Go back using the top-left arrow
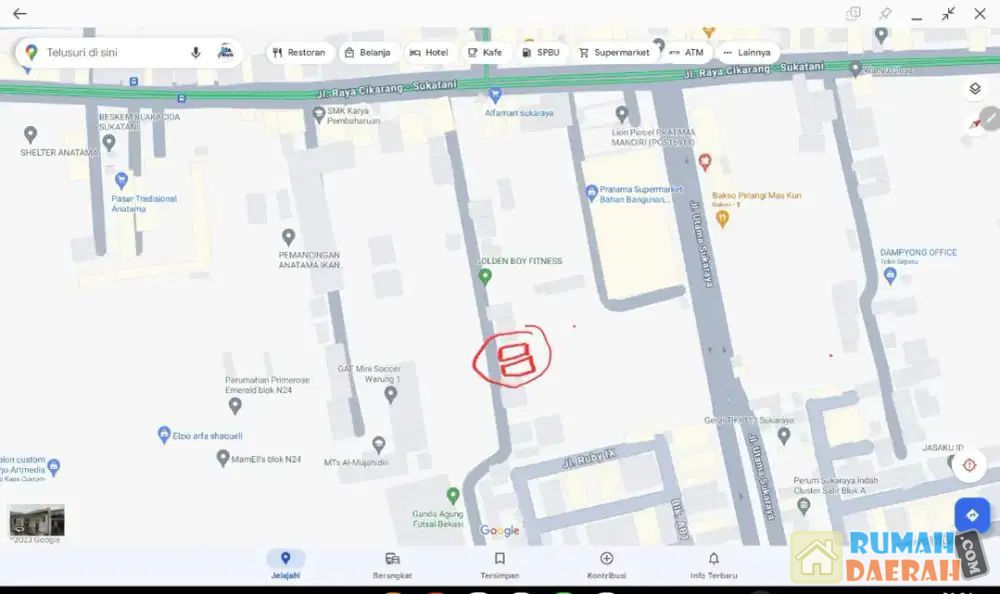 click(x=20, y=13)
